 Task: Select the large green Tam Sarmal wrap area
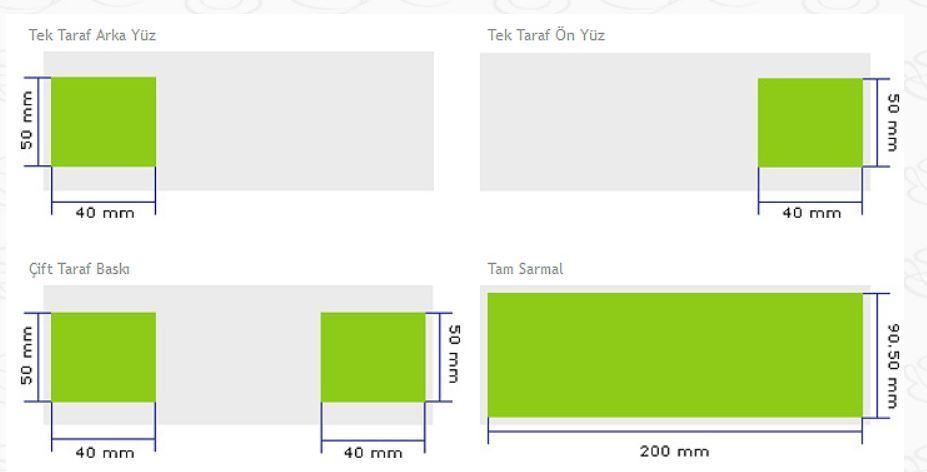(675, 355)
